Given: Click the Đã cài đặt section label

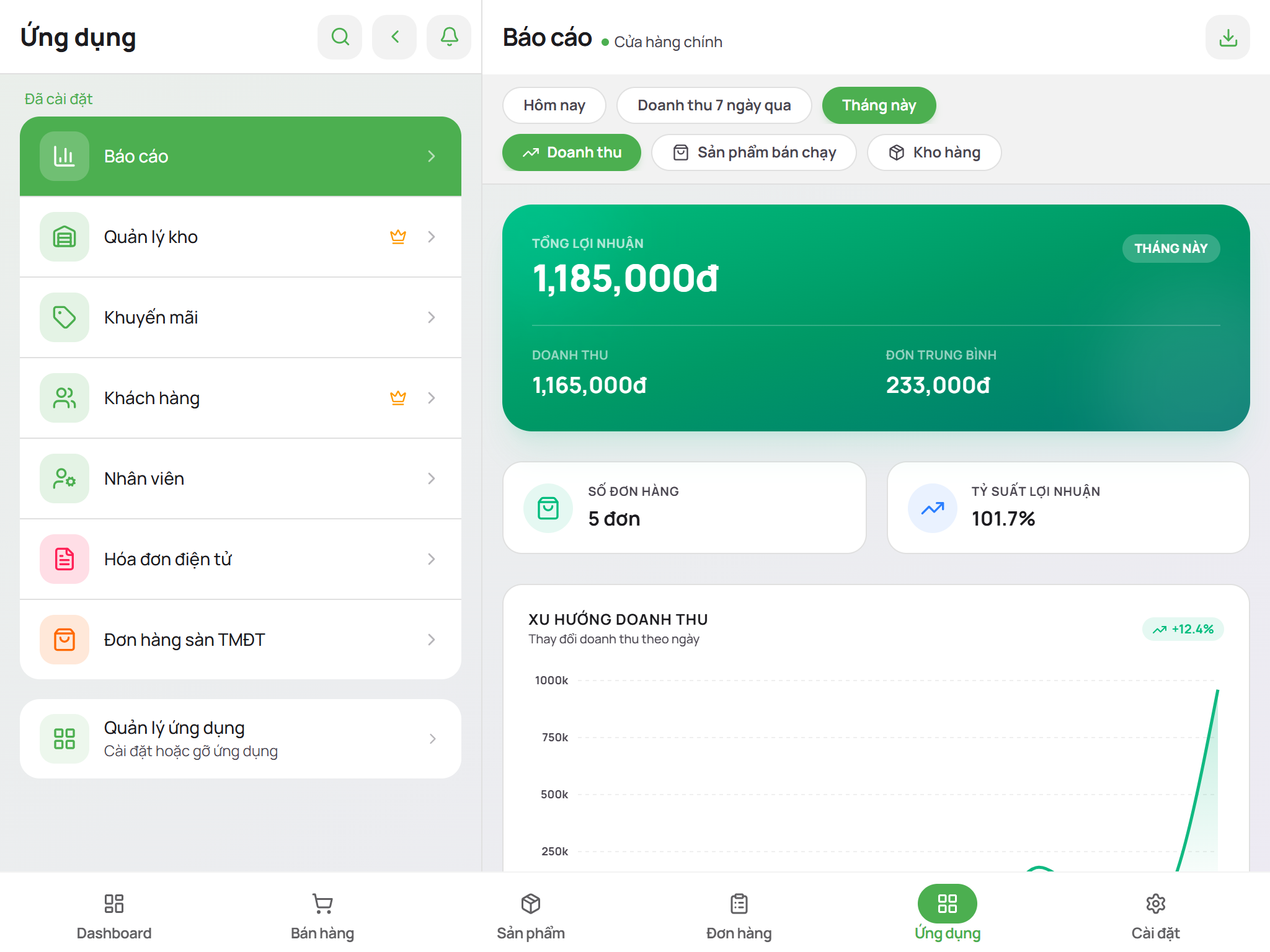Looking at the screenshot, I should [x=58, y=99].
